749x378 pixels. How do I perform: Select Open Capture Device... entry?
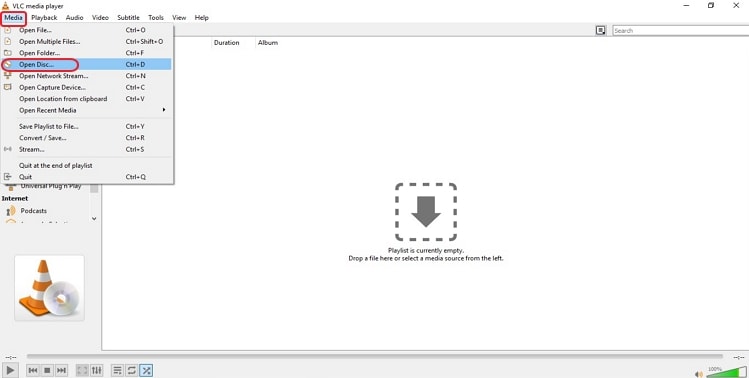tap(87, 87)
